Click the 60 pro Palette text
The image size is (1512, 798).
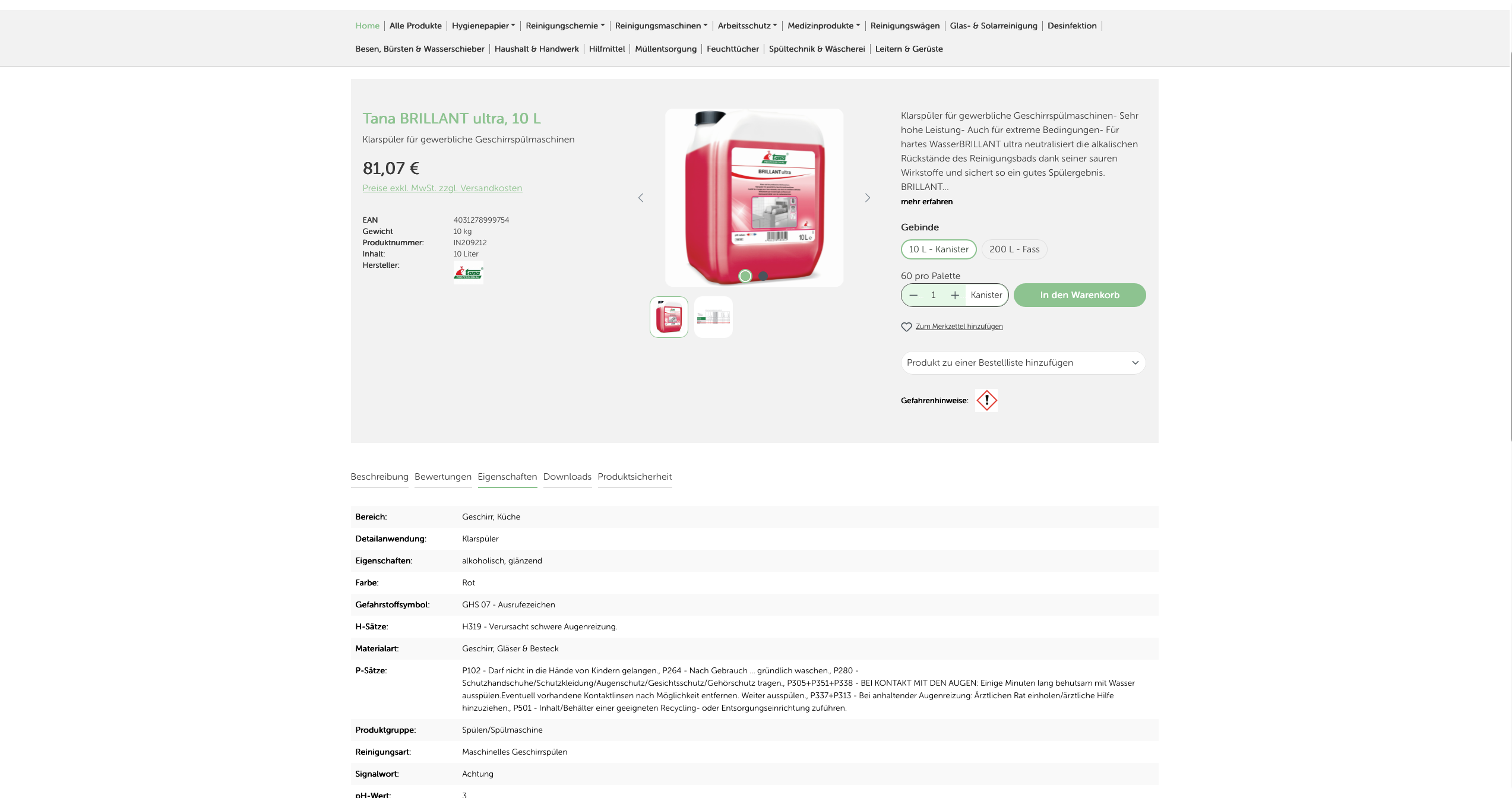click(x=930, y=276)
